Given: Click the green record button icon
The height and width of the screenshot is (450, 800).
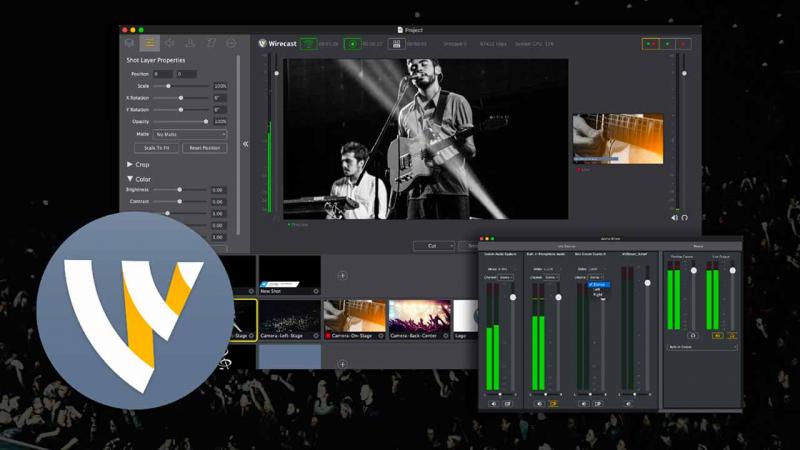Looking at the screenshot, I should click(353, 44).
